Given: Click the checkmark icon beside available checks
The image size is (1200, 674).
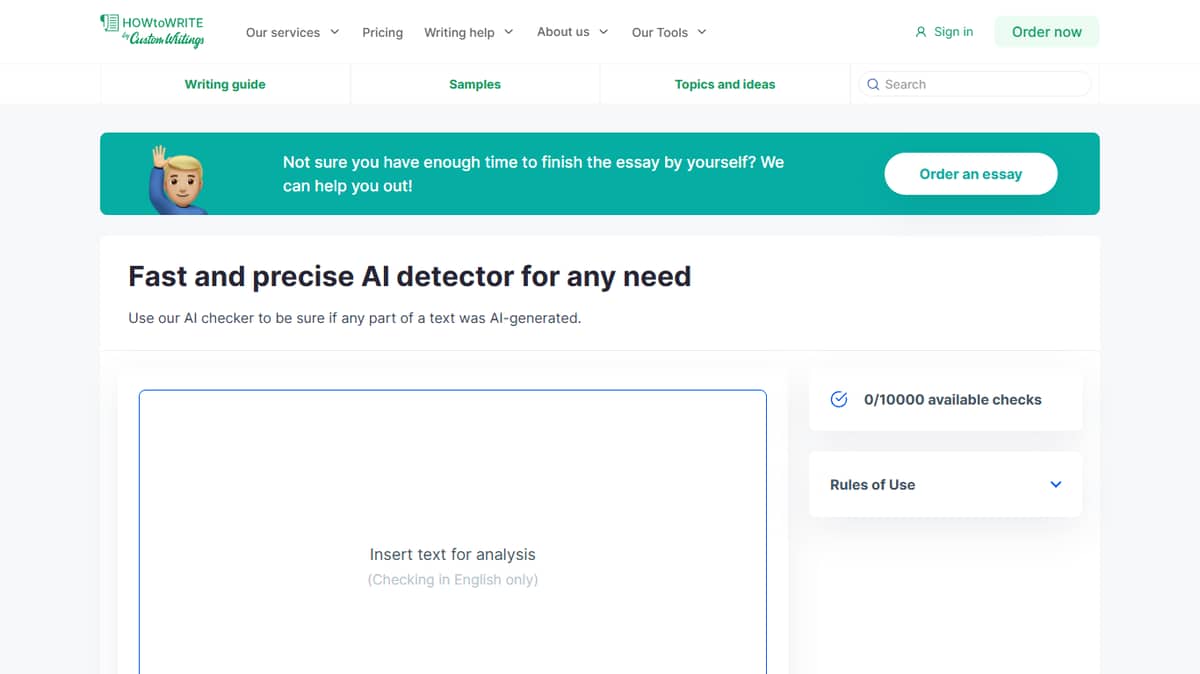Looking at the screenshot, I should (839, 399).
